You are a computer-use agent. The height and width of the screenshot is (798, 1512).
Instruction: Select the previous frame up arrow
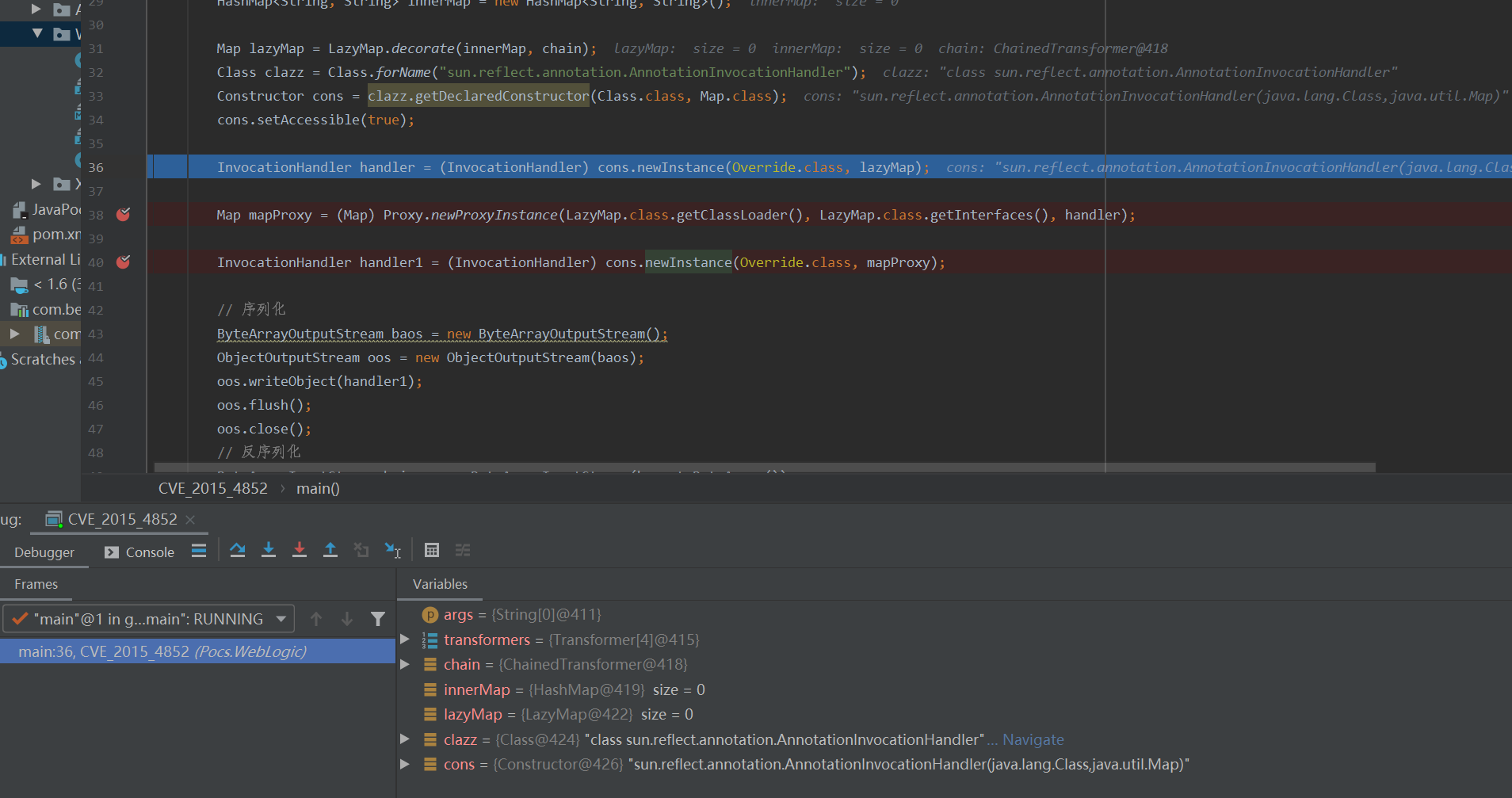point(316,619)
